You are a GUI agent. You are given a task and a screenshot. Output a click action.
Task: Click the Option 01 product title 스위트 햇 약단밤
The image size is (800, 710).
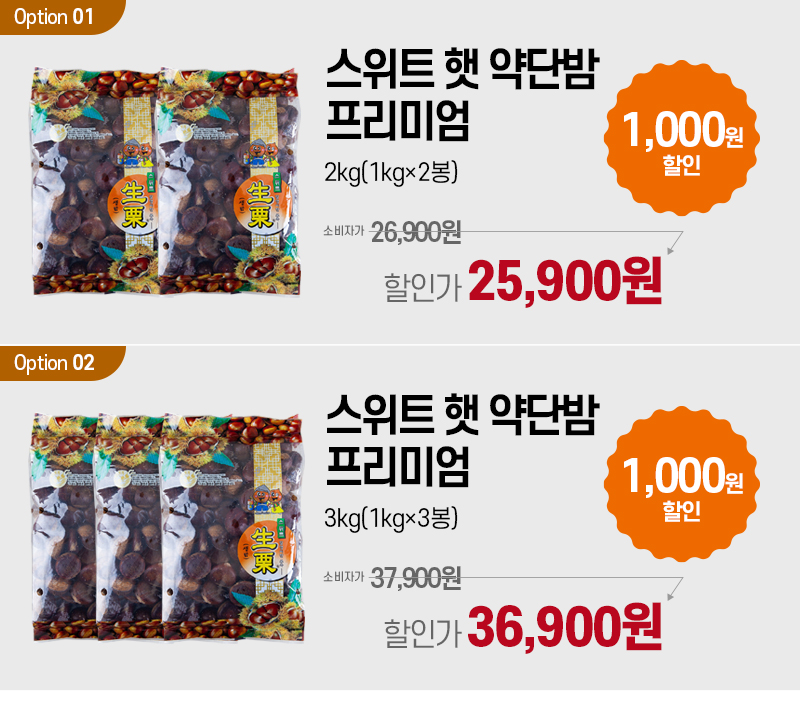click(x=463, y=69)
